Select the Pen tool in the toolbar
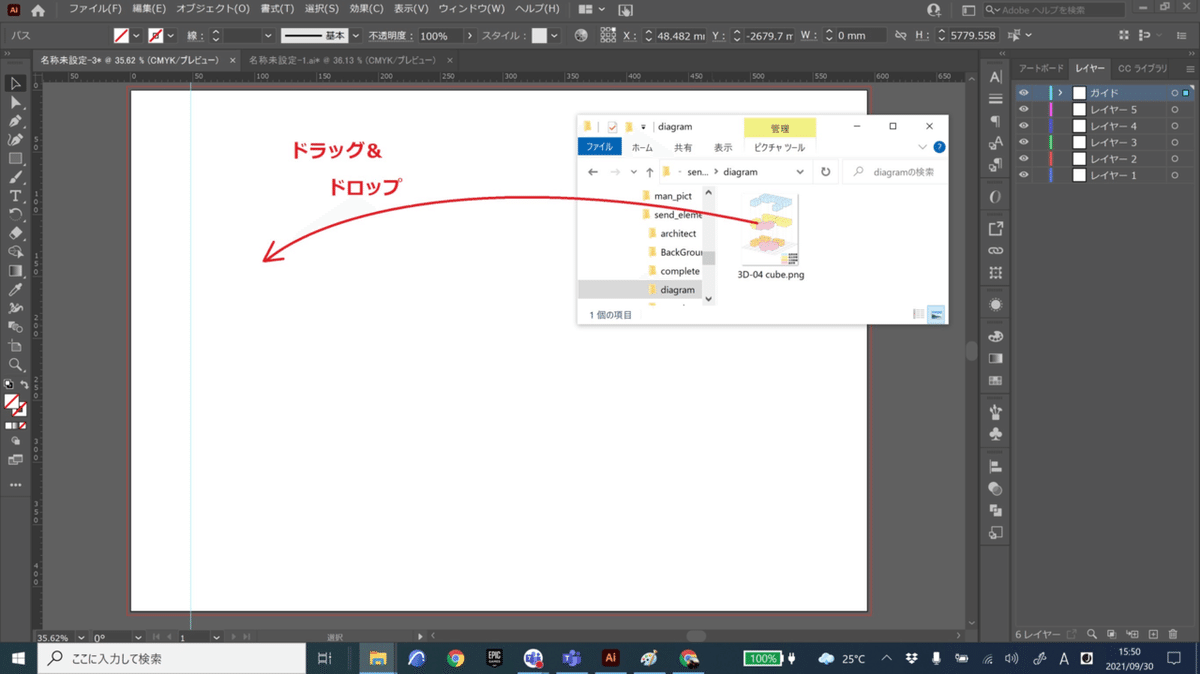 pos(15,122)
